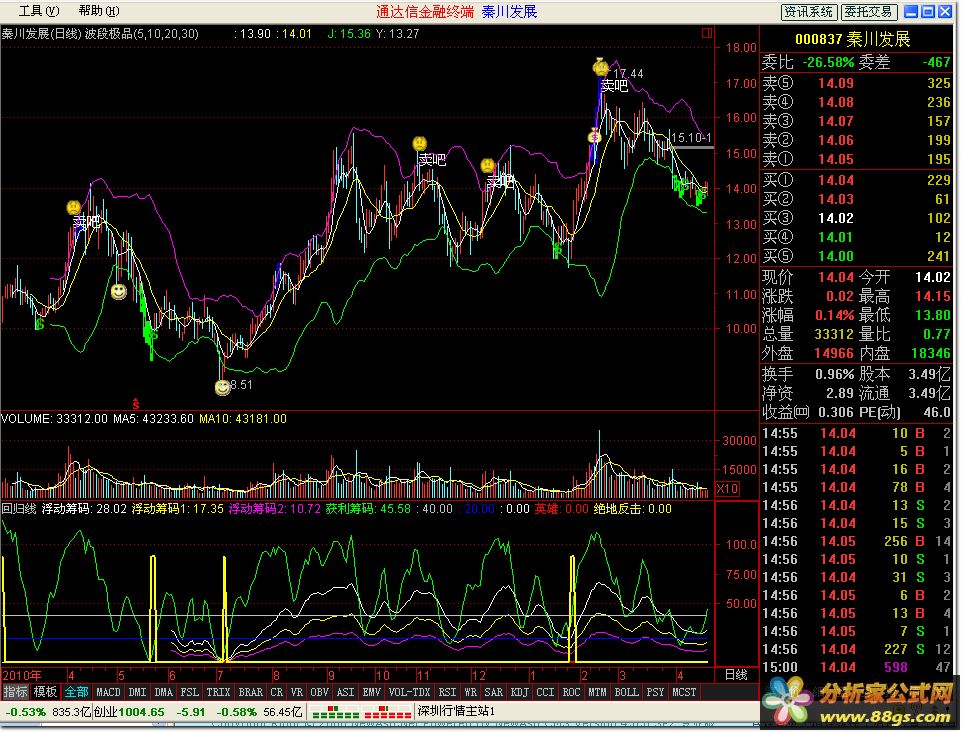The width and height of the screenshot is (962, 732).
Task: Click the clock icon at the 17.44 peak
Action: click(x=601, y=66)
